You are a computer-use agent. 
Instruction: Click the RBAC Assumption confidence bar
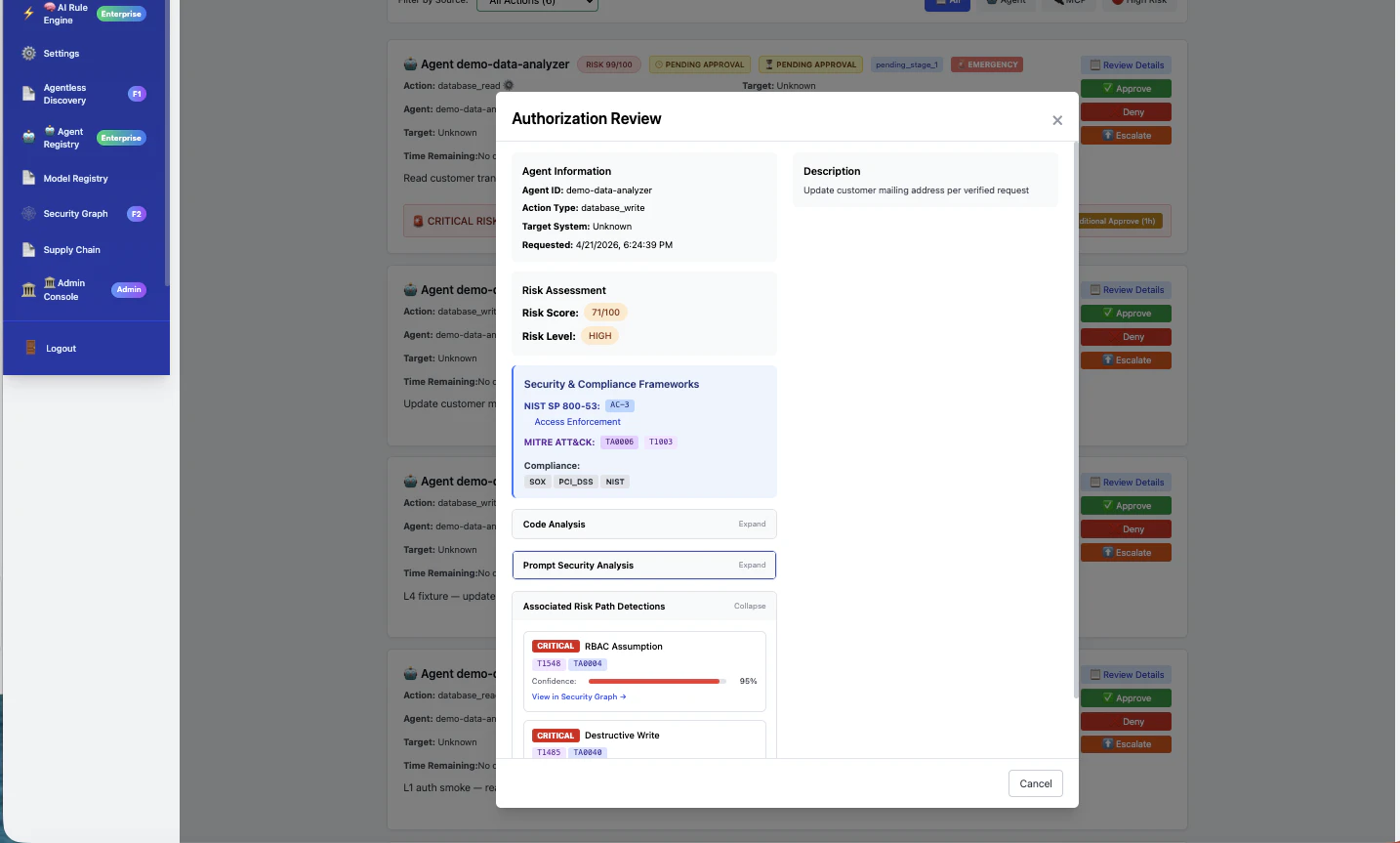(657, 681)
